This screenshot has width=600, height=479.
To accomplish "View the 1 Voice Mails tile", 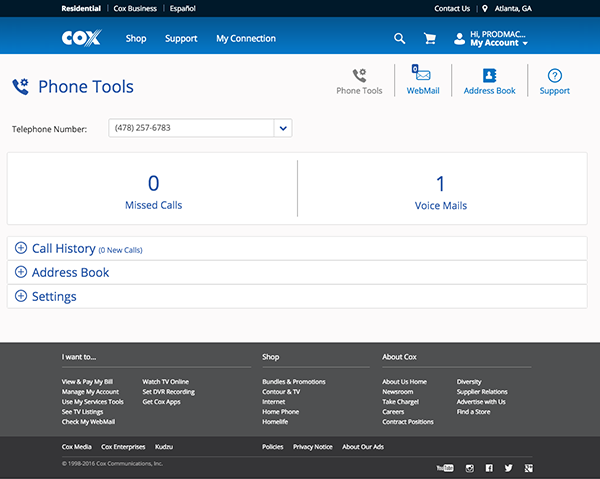I will [x=441, y=192].
